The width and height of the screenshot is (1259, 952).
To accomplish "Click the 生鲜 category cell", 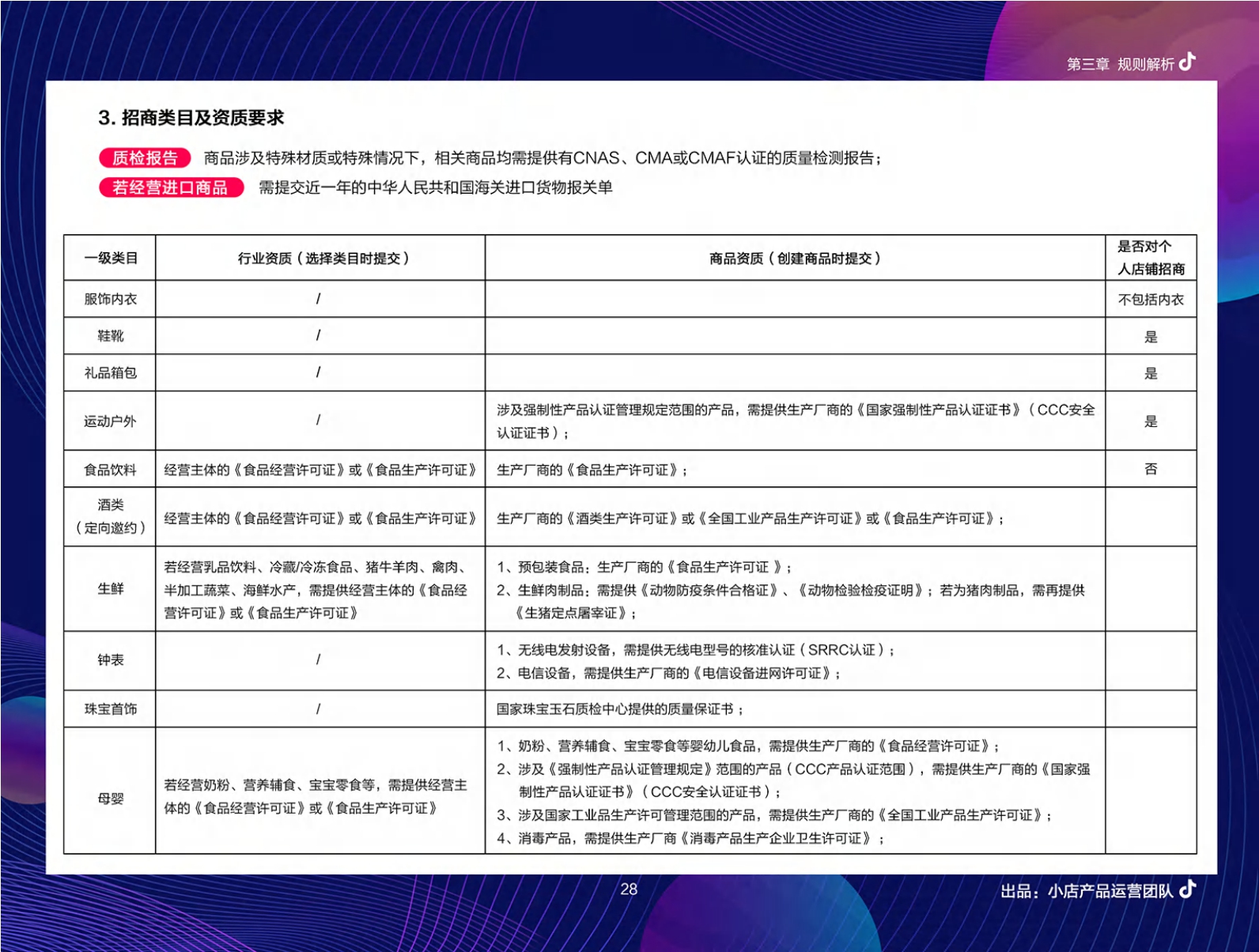I will [111, 589].
